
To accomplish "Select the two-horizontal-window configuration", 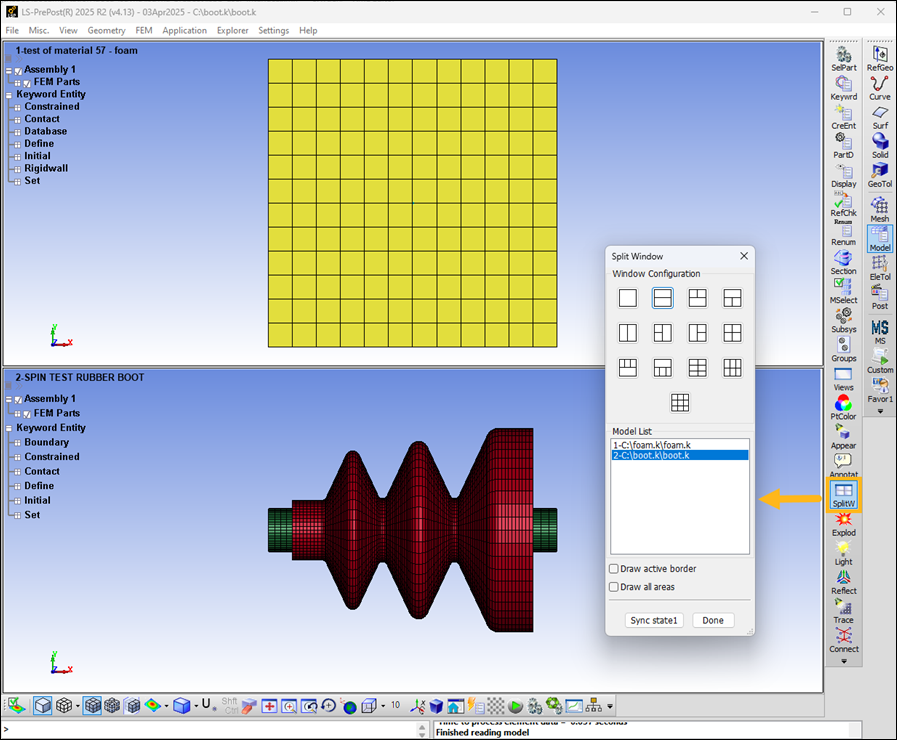I will [662, 298].
